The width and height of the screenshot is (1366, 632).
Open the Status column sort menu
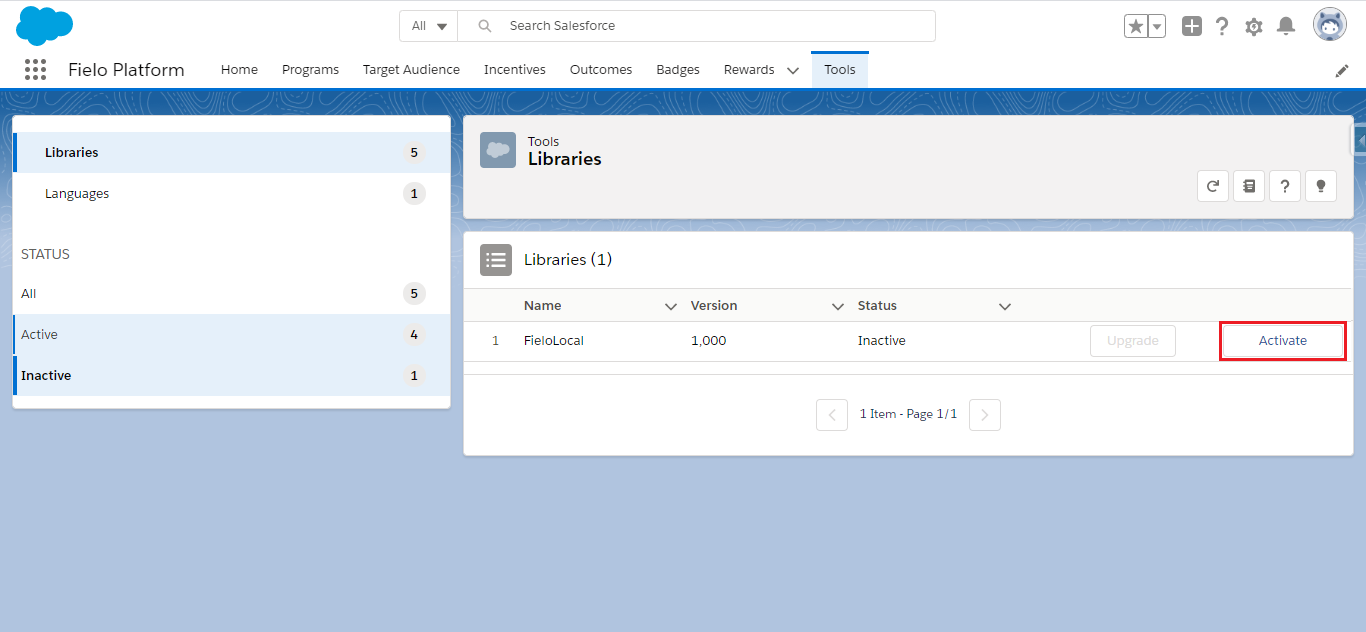coord(1005,306)
